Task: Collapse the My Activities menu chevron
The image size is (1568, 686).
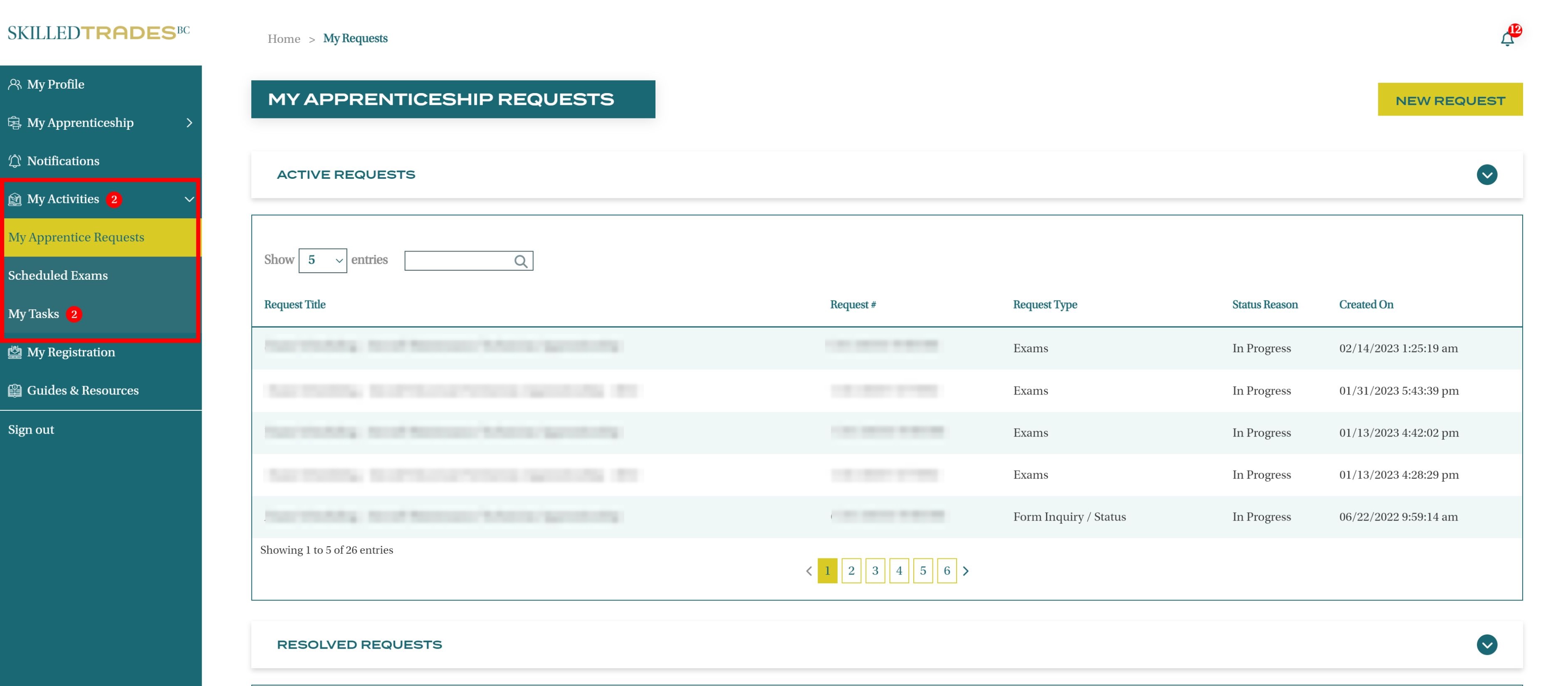Action: coord(189,199)
